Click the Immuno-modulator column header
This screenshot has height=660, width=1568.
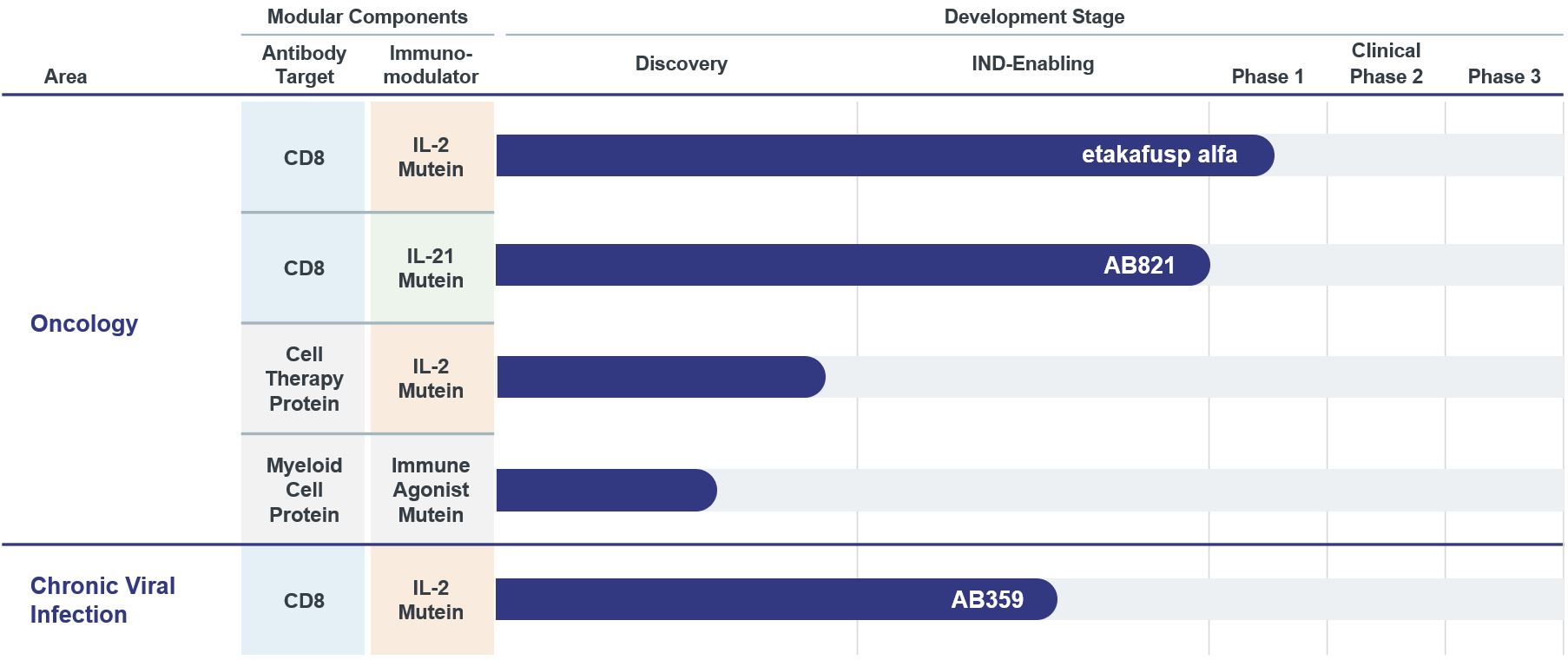[431, 65]
